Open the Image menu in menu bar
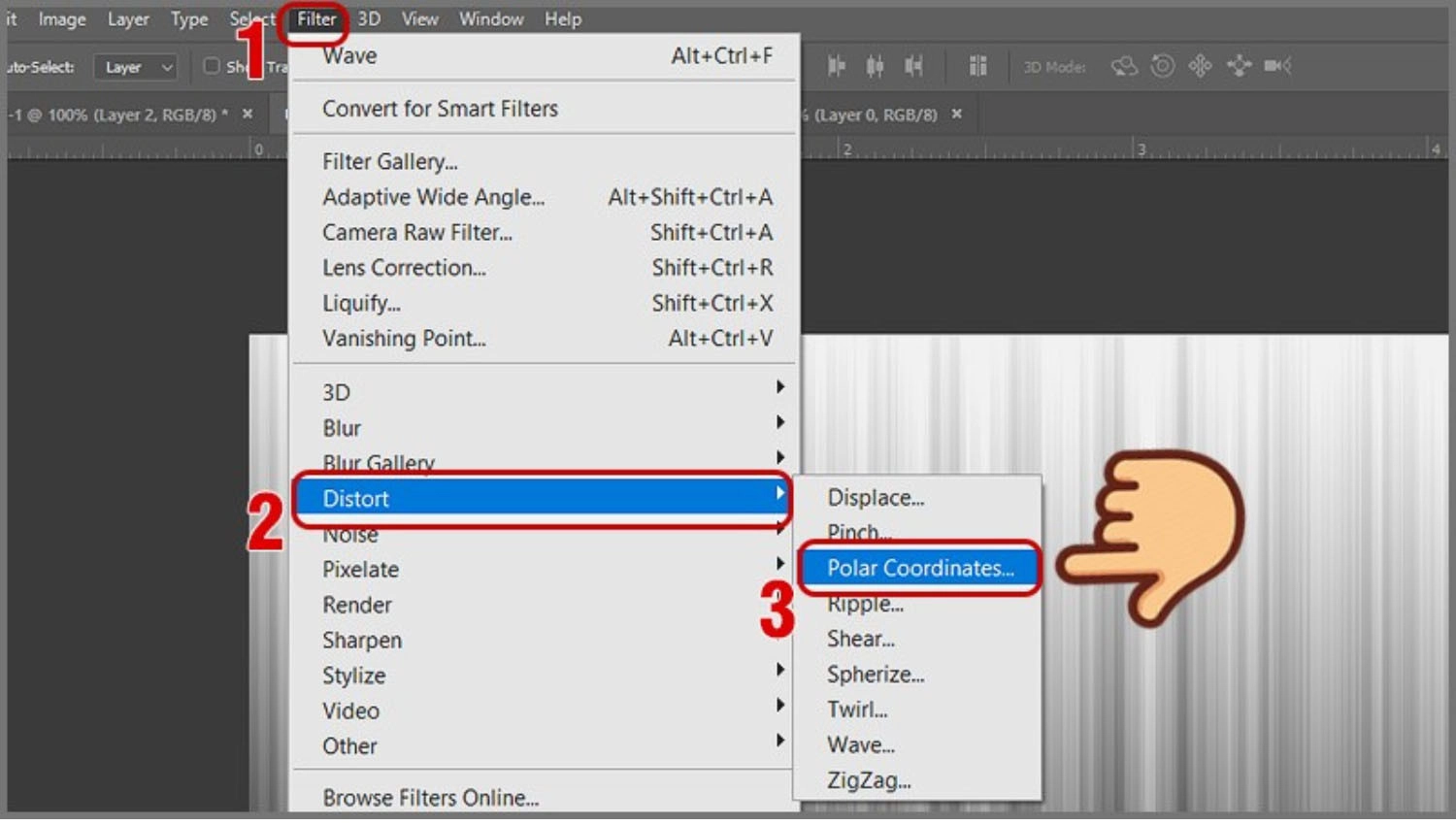 point(62,19)
